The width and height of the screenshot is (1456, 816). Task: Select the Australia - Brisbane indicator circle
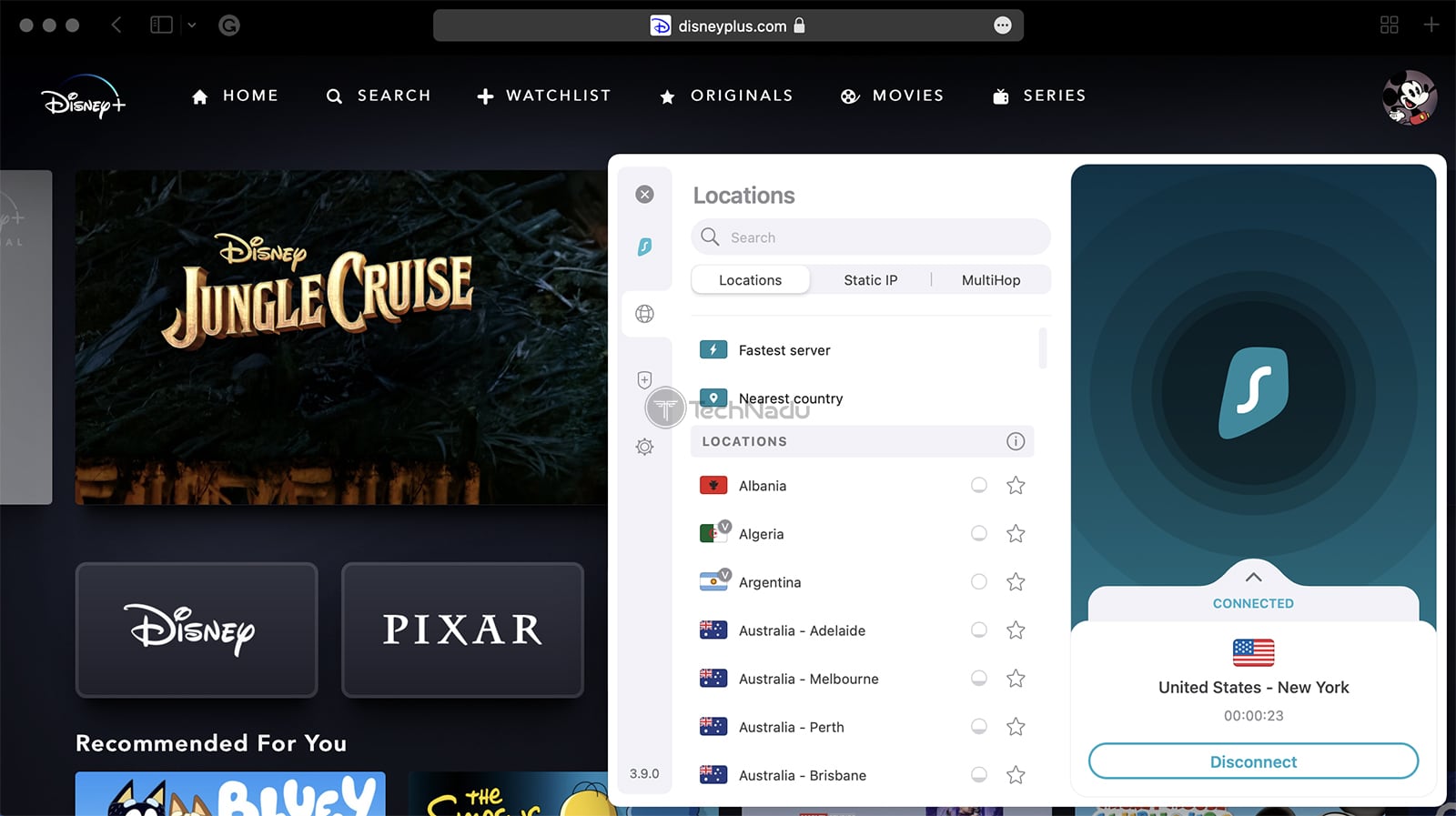pos(979,775)
